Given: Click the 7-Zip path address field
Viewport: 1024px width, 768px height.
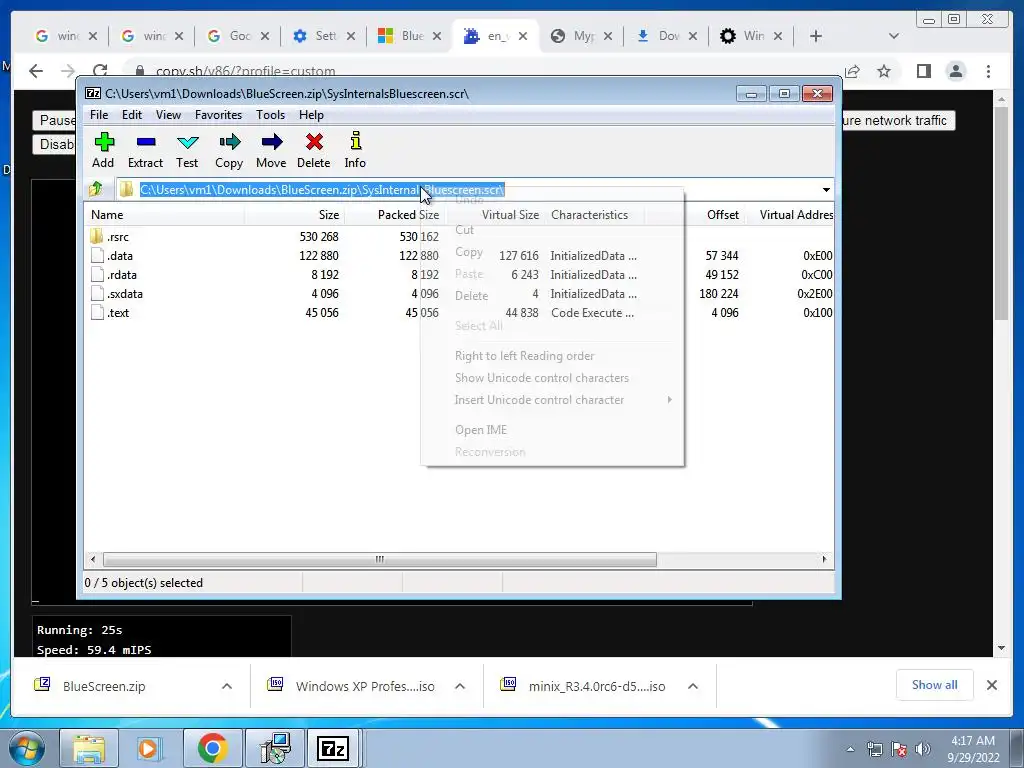Looking at the screenshot, I should point(470,189).
